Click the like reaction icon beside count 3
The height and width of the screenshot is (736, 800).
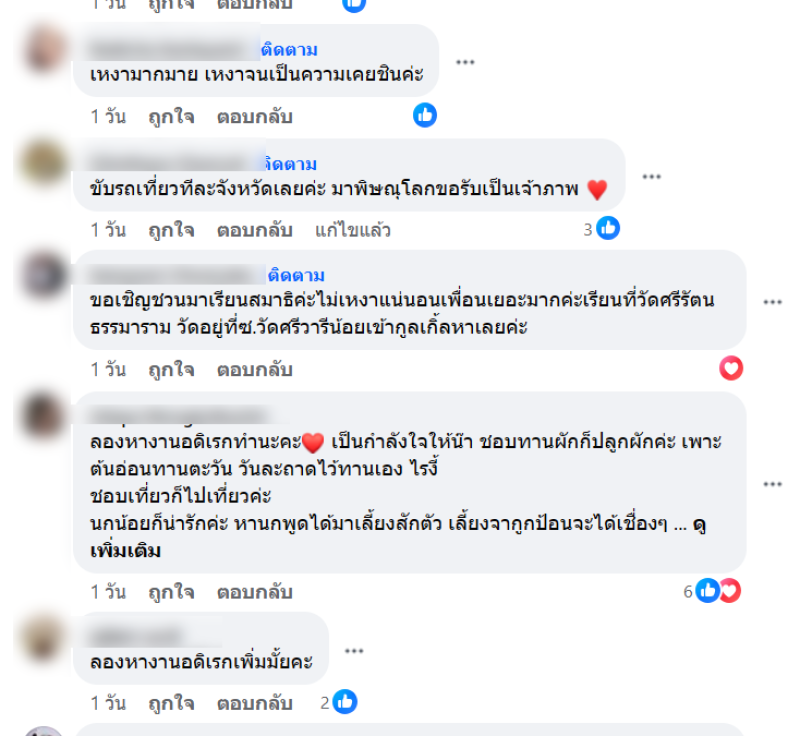click(608, 228)
